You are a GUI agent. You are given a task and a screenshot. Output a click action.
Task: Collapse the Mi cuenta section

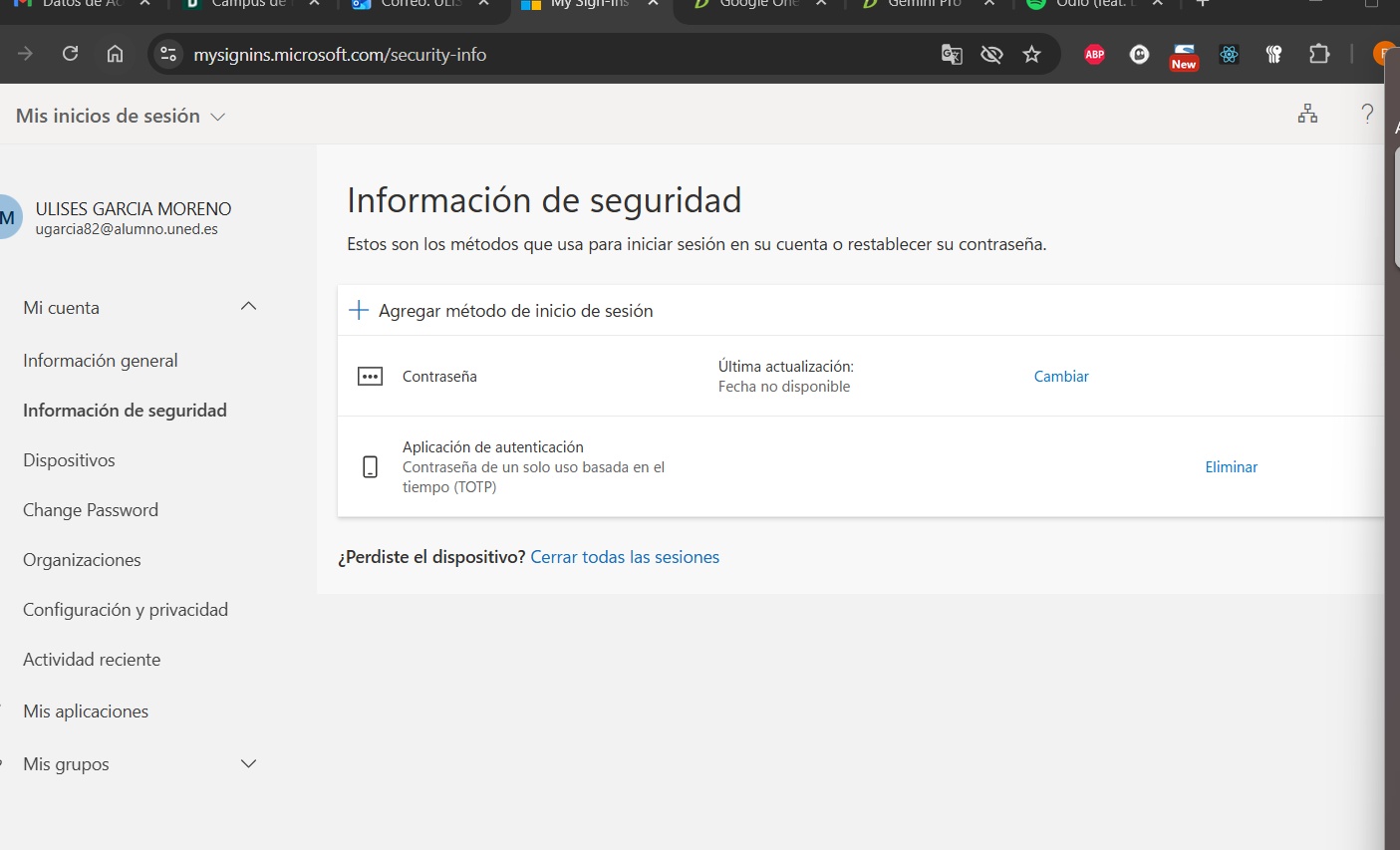pyautogui.click(x=248, y=307)
